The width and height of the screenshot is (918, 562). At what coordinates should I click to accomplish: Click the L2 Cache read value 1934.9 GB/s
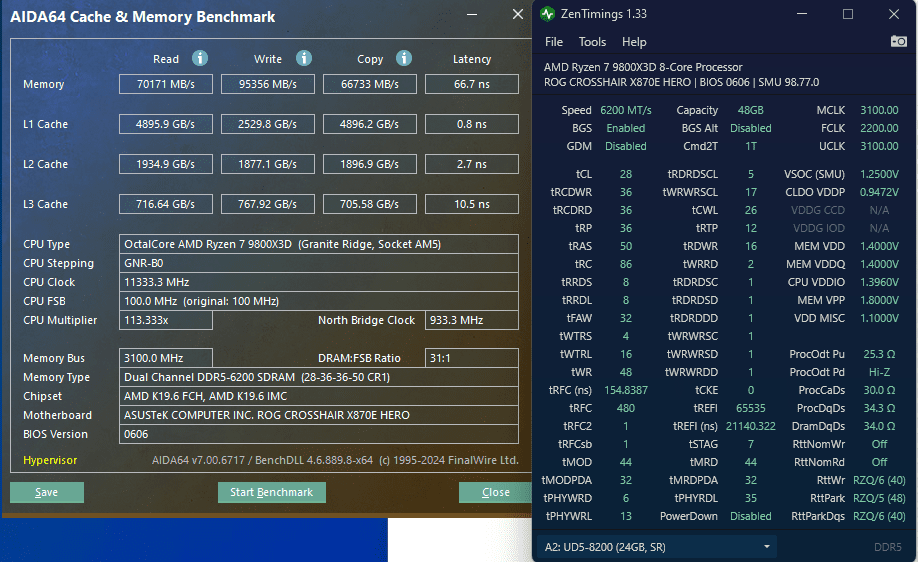166,165
